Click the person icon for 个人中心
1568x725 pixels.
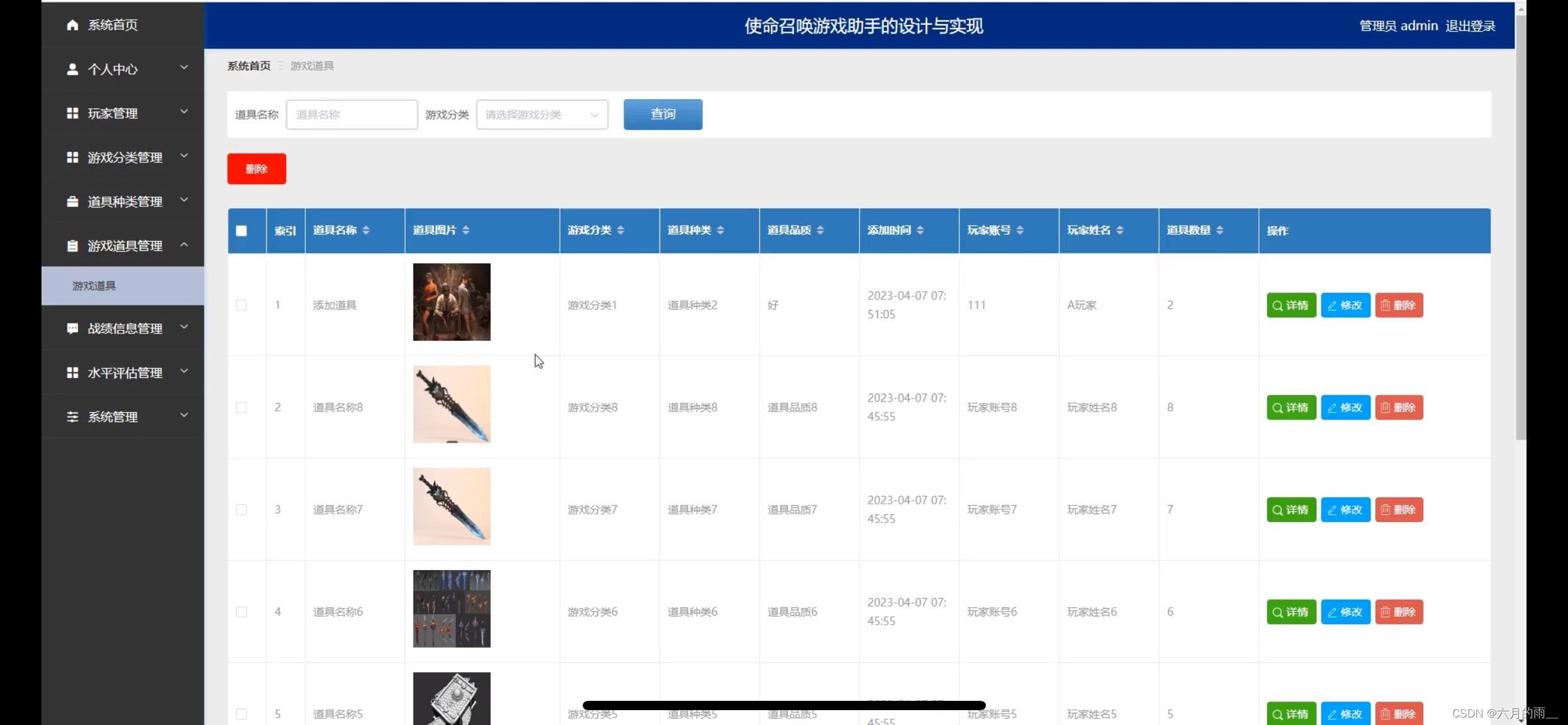72,69
